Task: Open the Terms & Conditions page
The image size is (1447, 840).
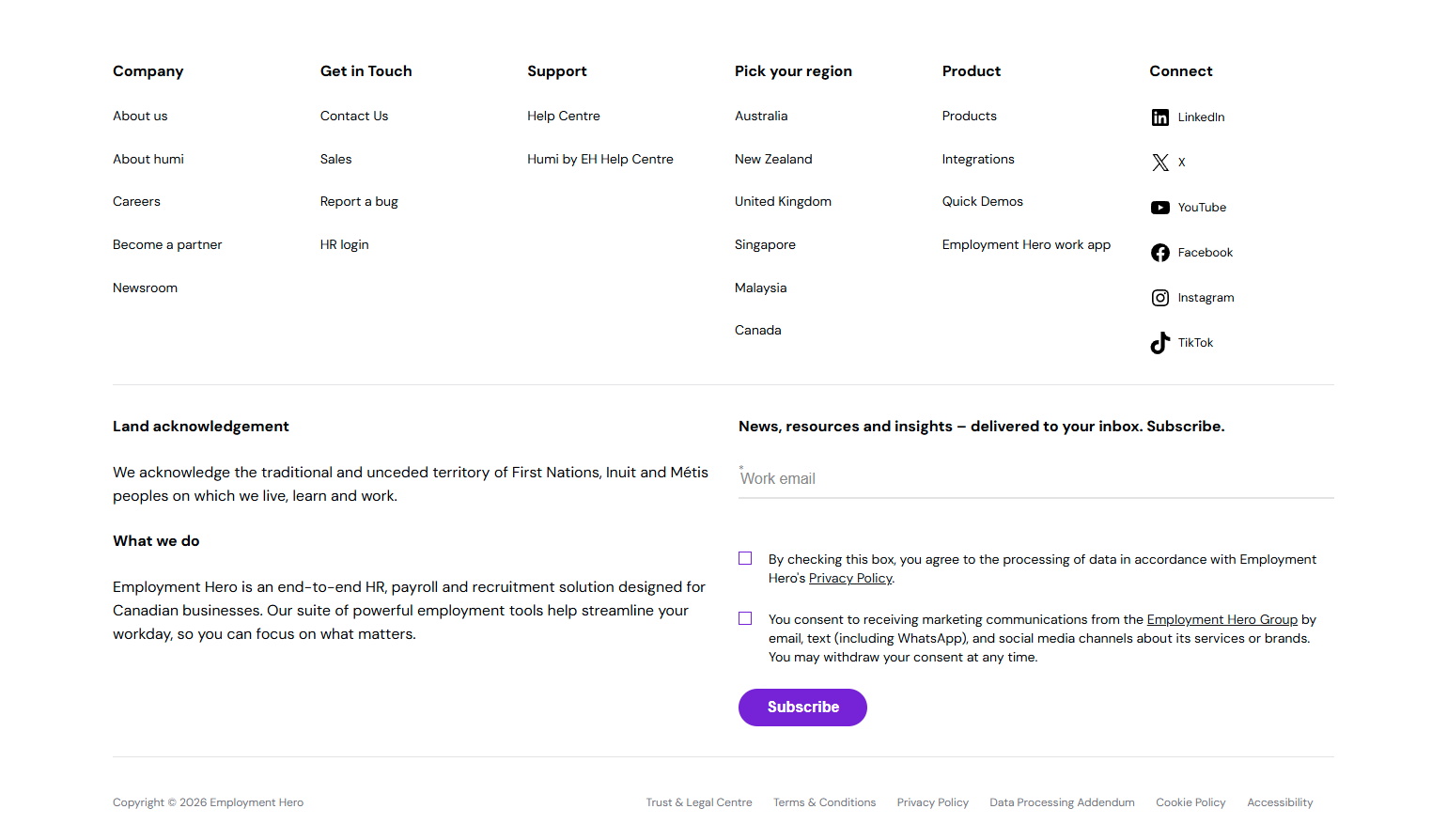Action: coord(824,802)
